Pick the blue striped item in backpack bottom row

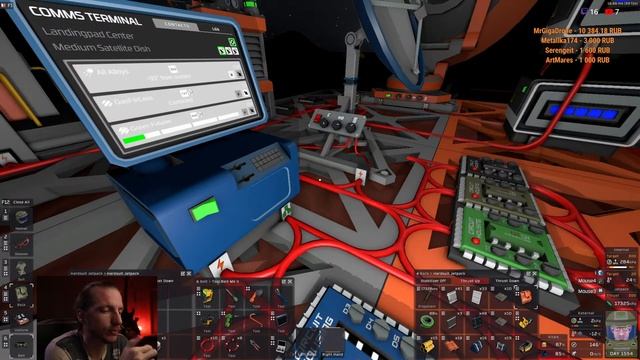476,347
